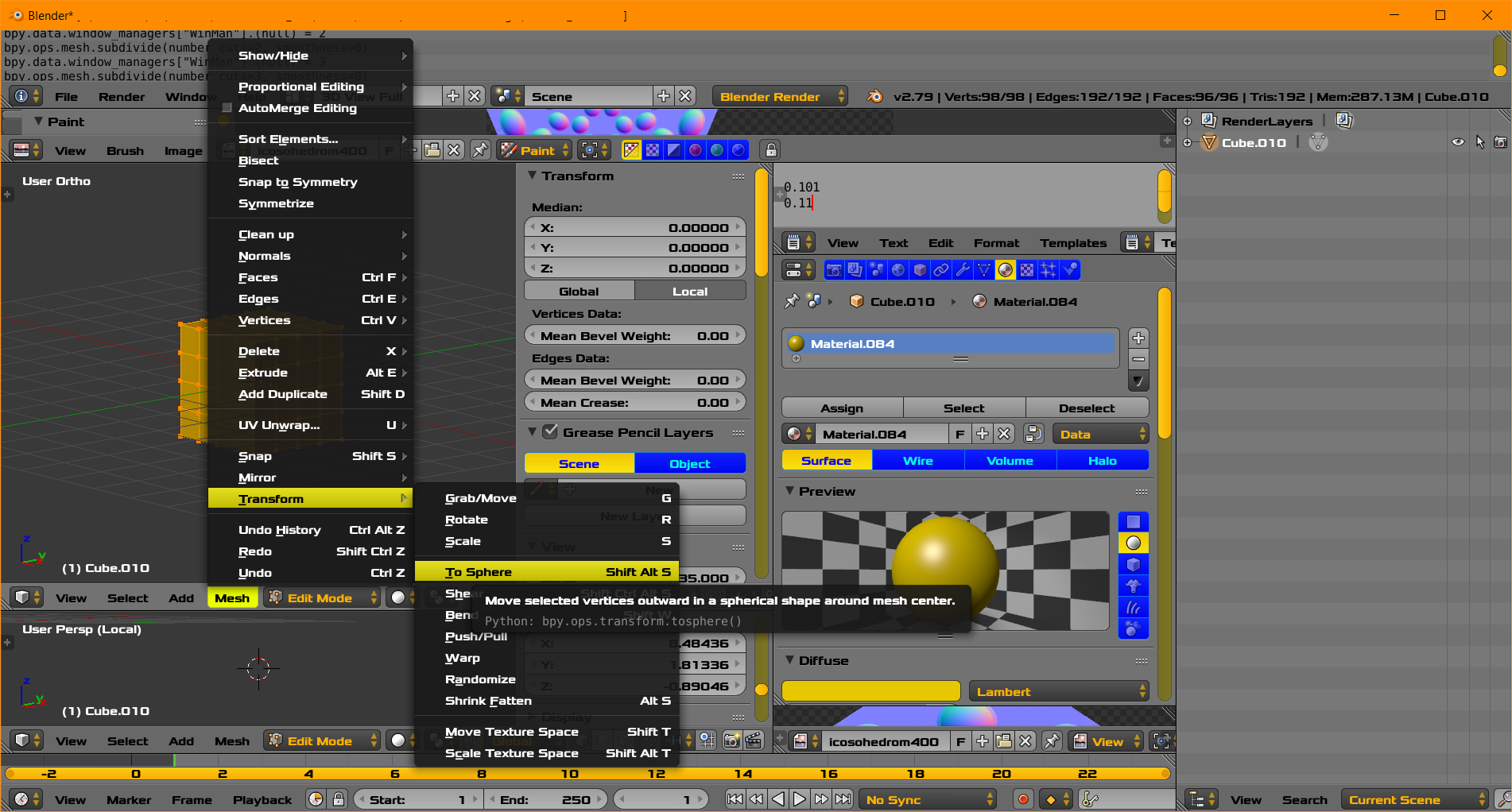
Task: Click the lock icon in image editor header
Action: coord(770,150)
